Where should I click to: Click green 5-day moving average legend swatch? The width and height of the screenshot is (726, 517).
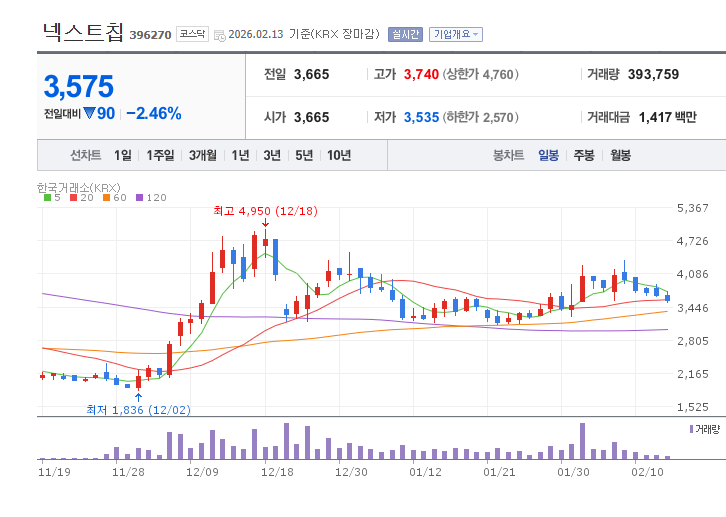point(47,198)
